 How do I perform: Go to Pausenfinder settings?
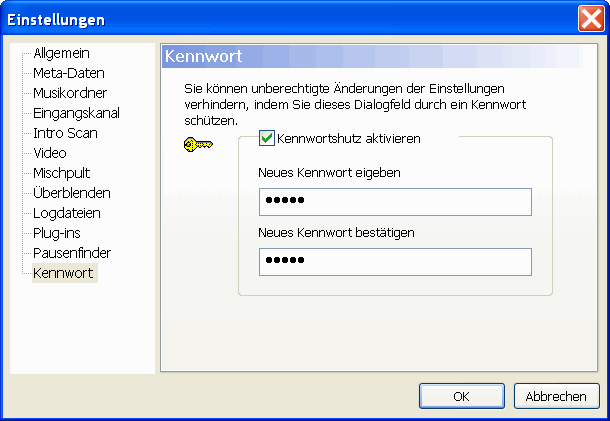[71, 253]
